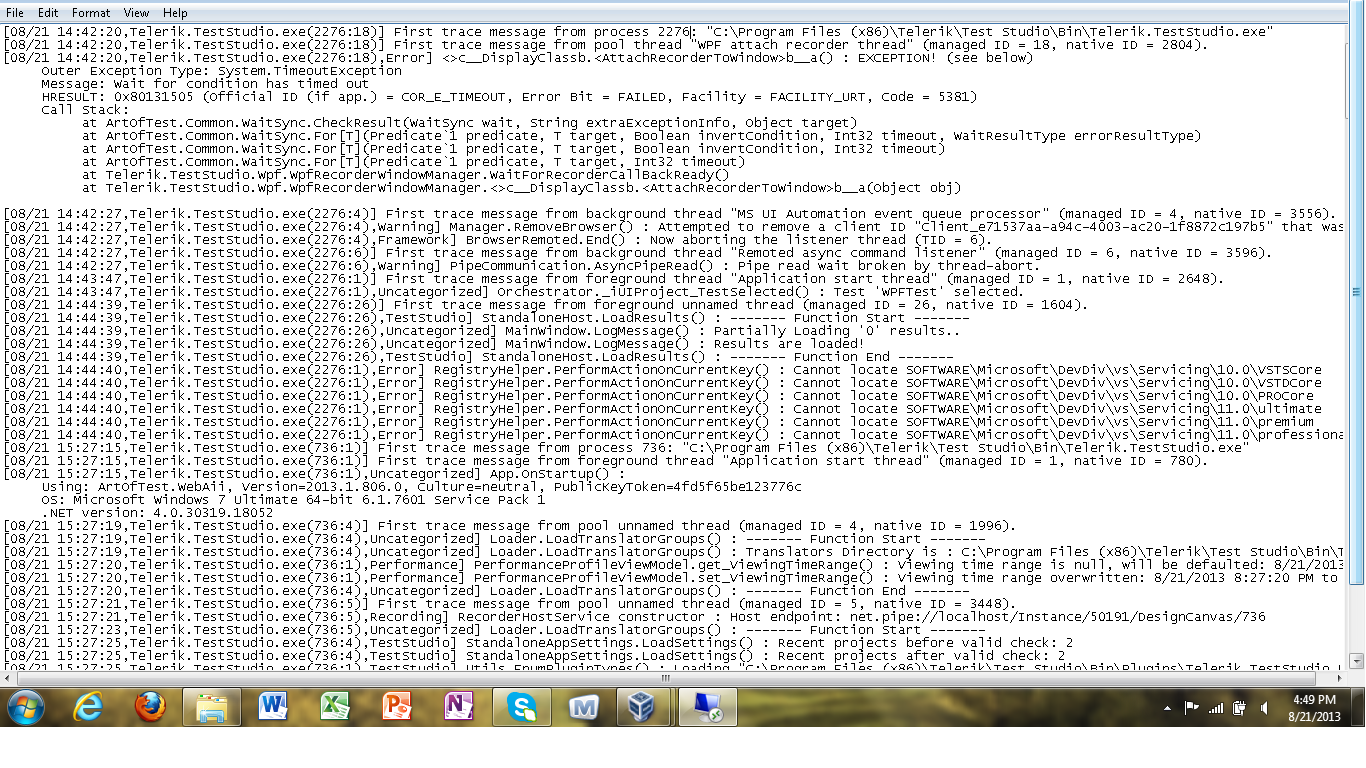Click the ".NET version: 4.0.30319.18052" line
The image size is (1366, 768).
pyautogui.click(x=157, y=513)
